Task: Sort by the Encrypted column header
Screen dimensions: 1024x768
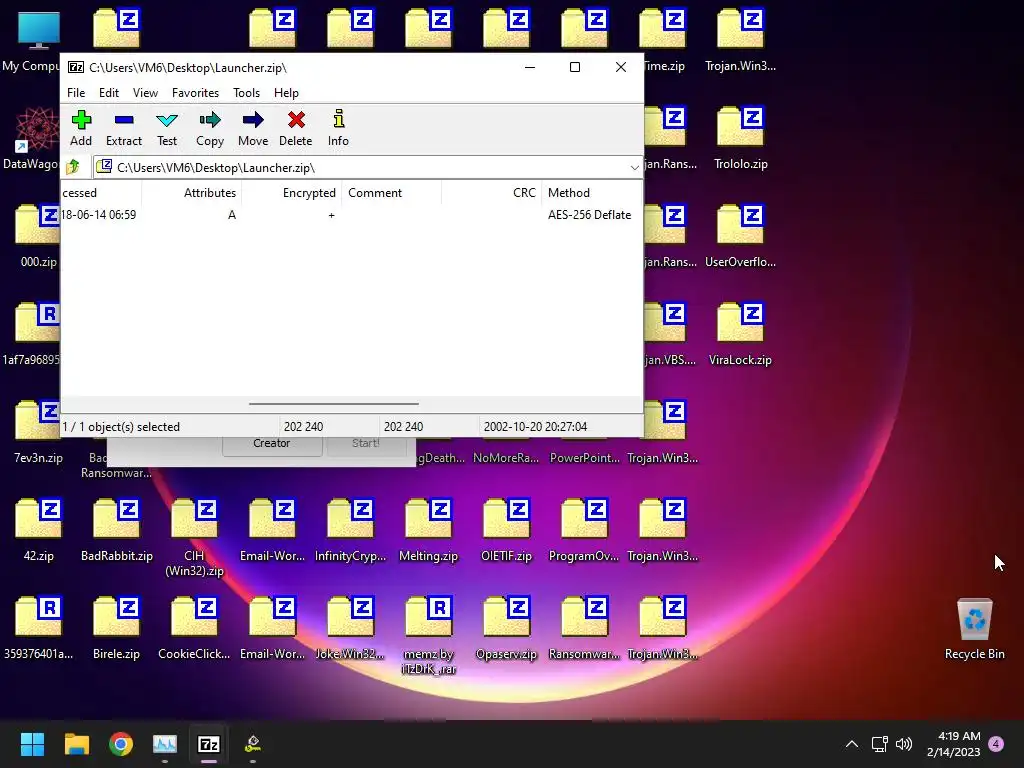Action: [x=291, y=193]
